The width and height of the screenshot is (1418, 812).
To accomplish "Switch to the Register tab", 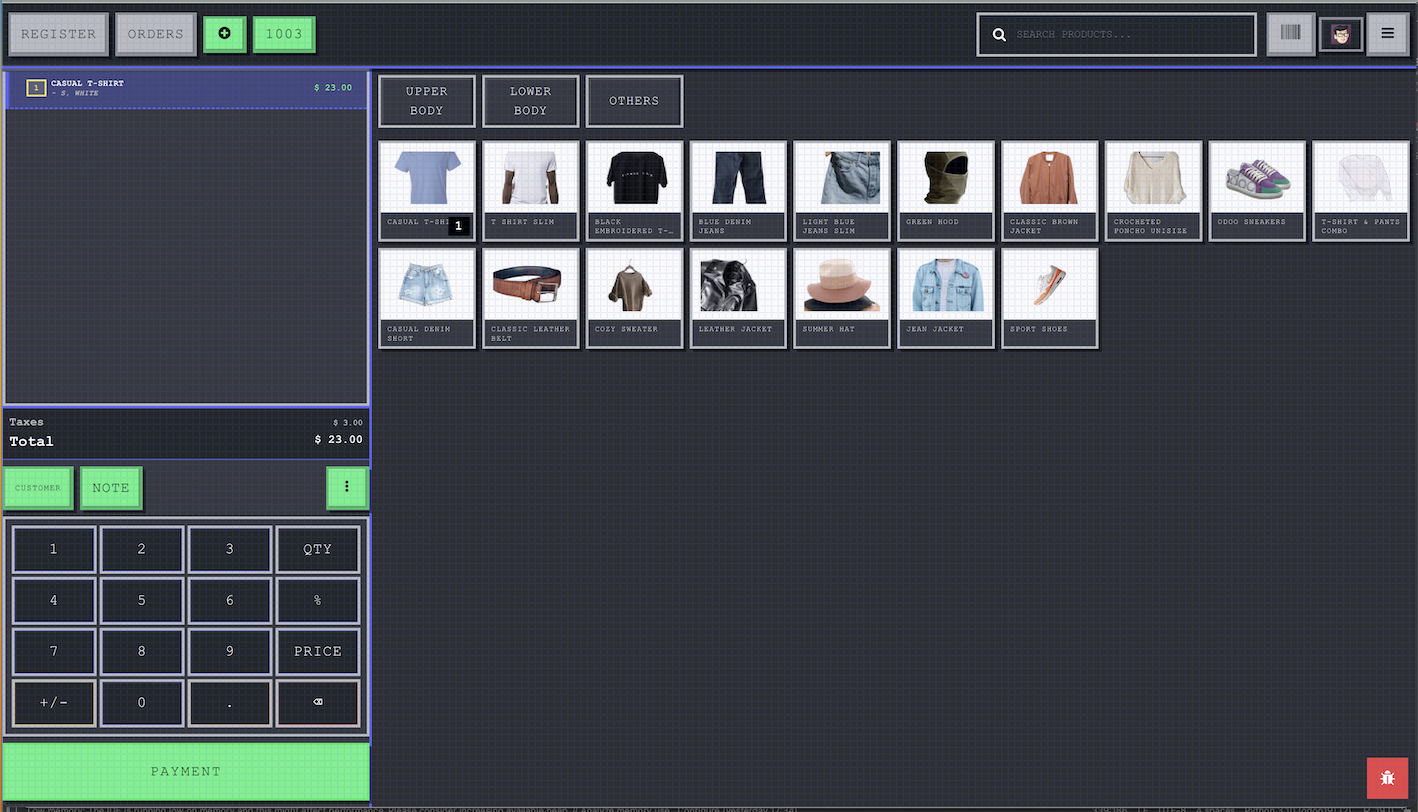I will coord(58,34).
